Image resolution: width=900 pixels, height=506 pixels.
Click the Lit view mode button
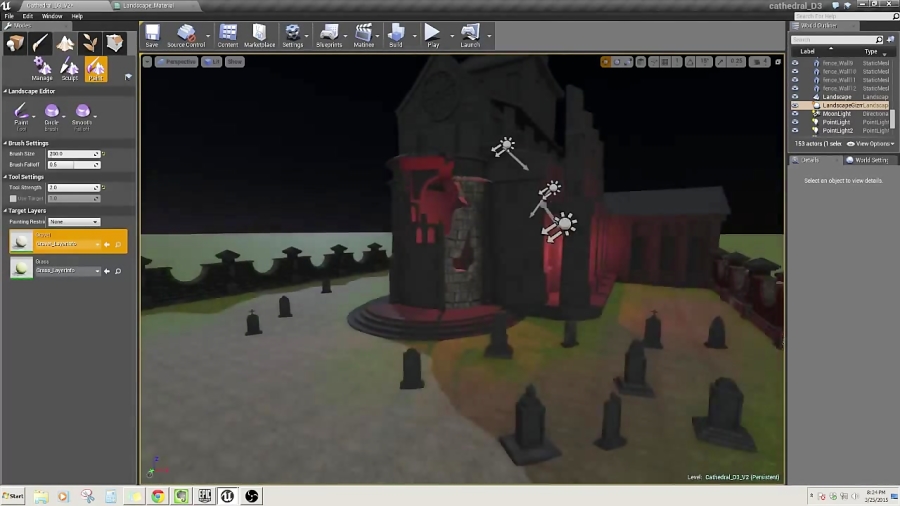tap(211, 62)
